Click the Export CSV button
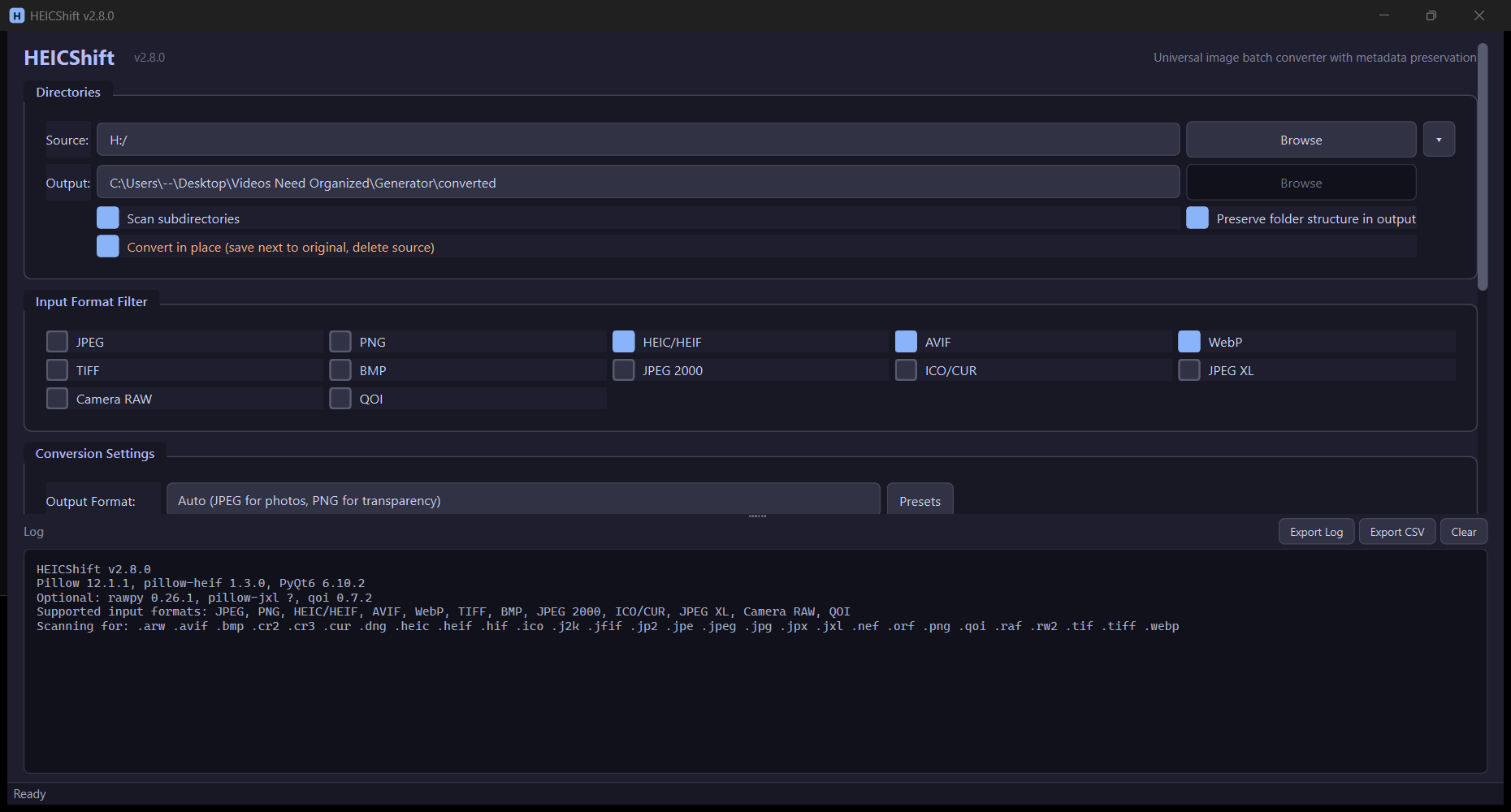The width and height of the screenshot is (1511, 812). point(1396,531)
